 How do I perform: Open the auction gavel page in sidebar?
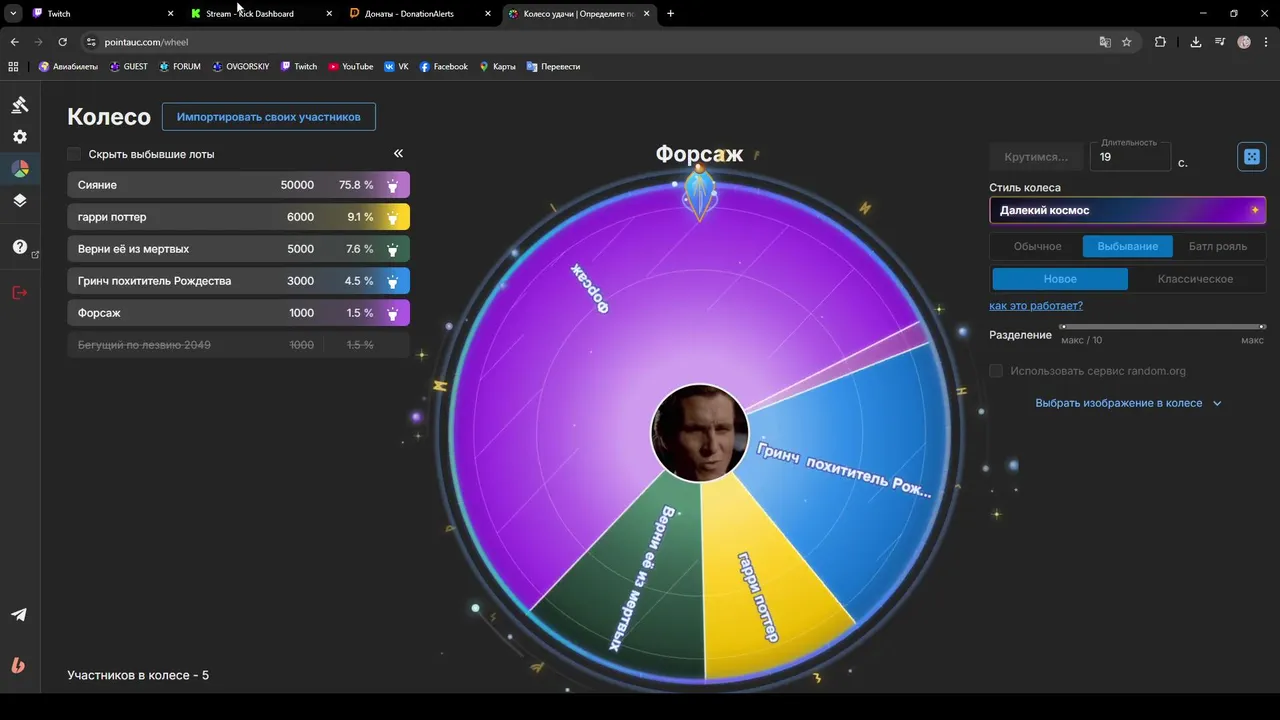coord(20,105)
